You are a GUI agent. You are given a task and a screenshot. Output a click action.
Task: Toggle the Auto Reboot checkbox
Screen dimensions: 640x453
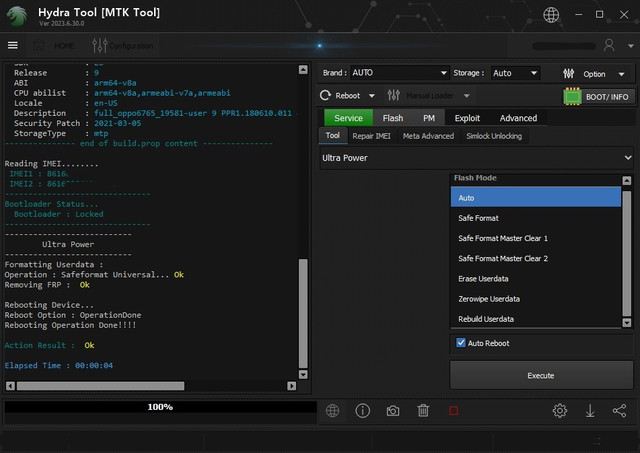(x=461, y=343)
